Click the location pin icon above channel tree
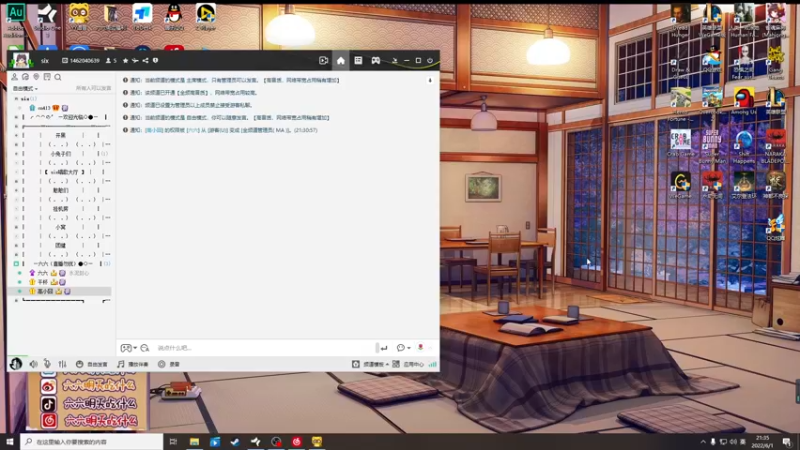The width and height of the screenshot is (800, 450). (36, 77)
